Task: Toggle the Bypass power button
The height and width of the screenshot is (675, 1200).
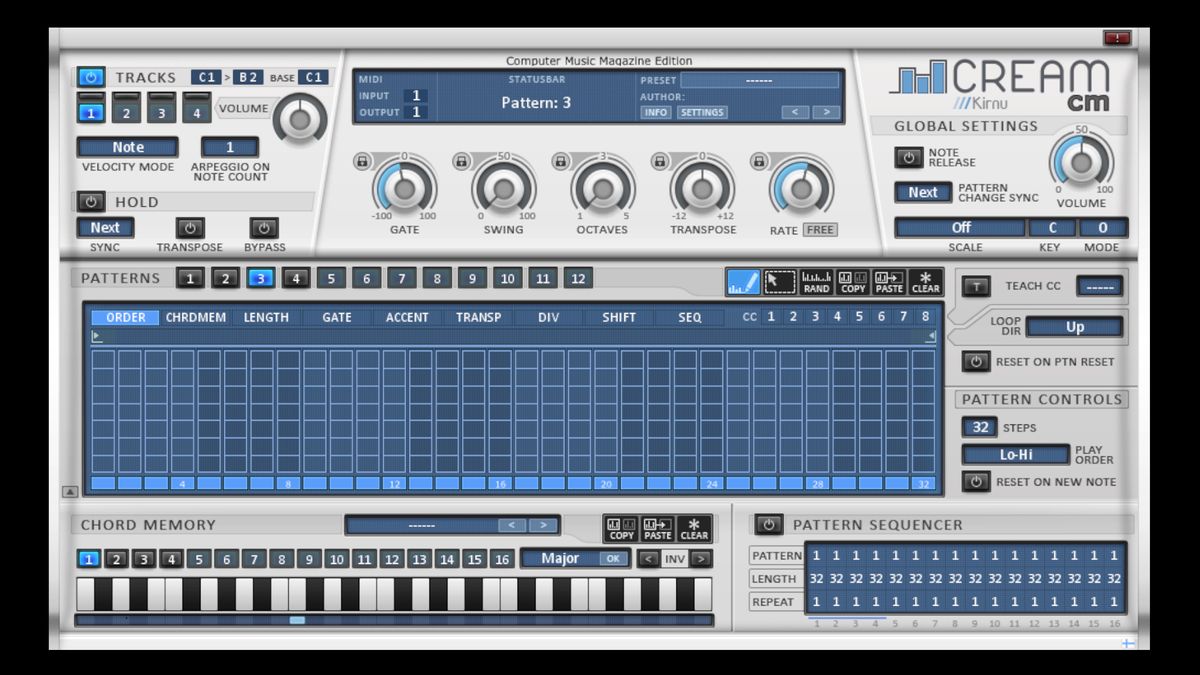Action: point(264,228)
